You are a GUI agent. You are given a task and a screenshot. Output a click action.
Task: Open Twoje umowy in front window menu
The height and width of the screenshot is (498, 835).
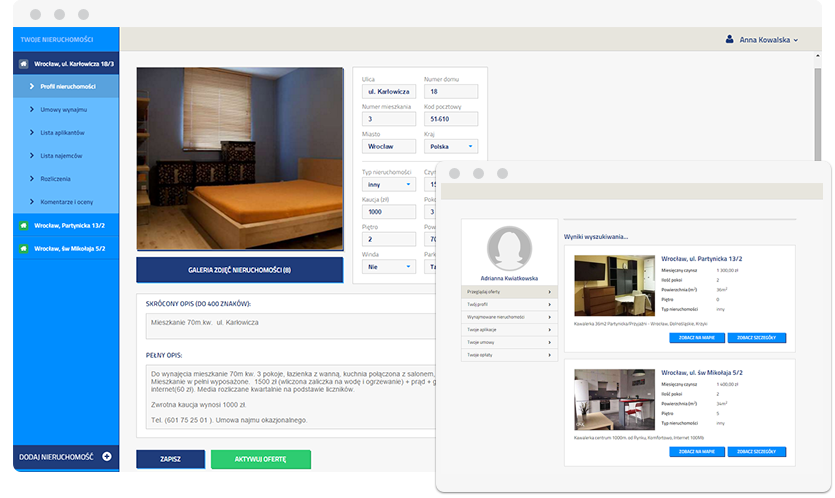[509, 342]
